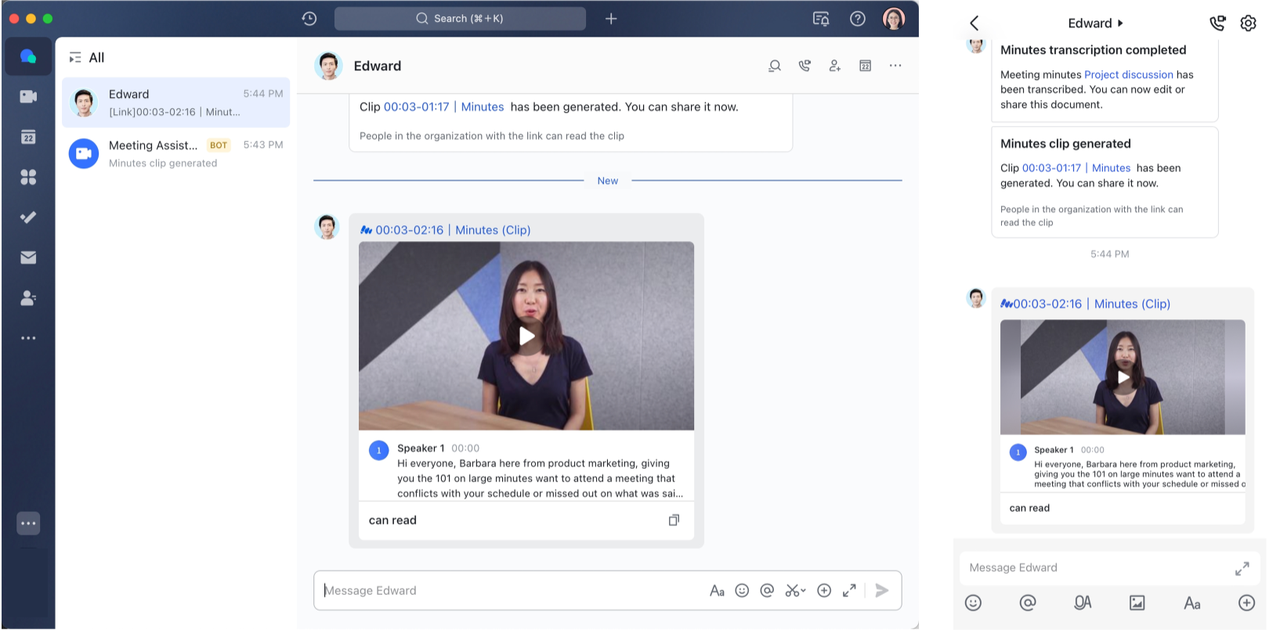
Task: Open the Workplace apps grid icon
Action: pos(28,177)
